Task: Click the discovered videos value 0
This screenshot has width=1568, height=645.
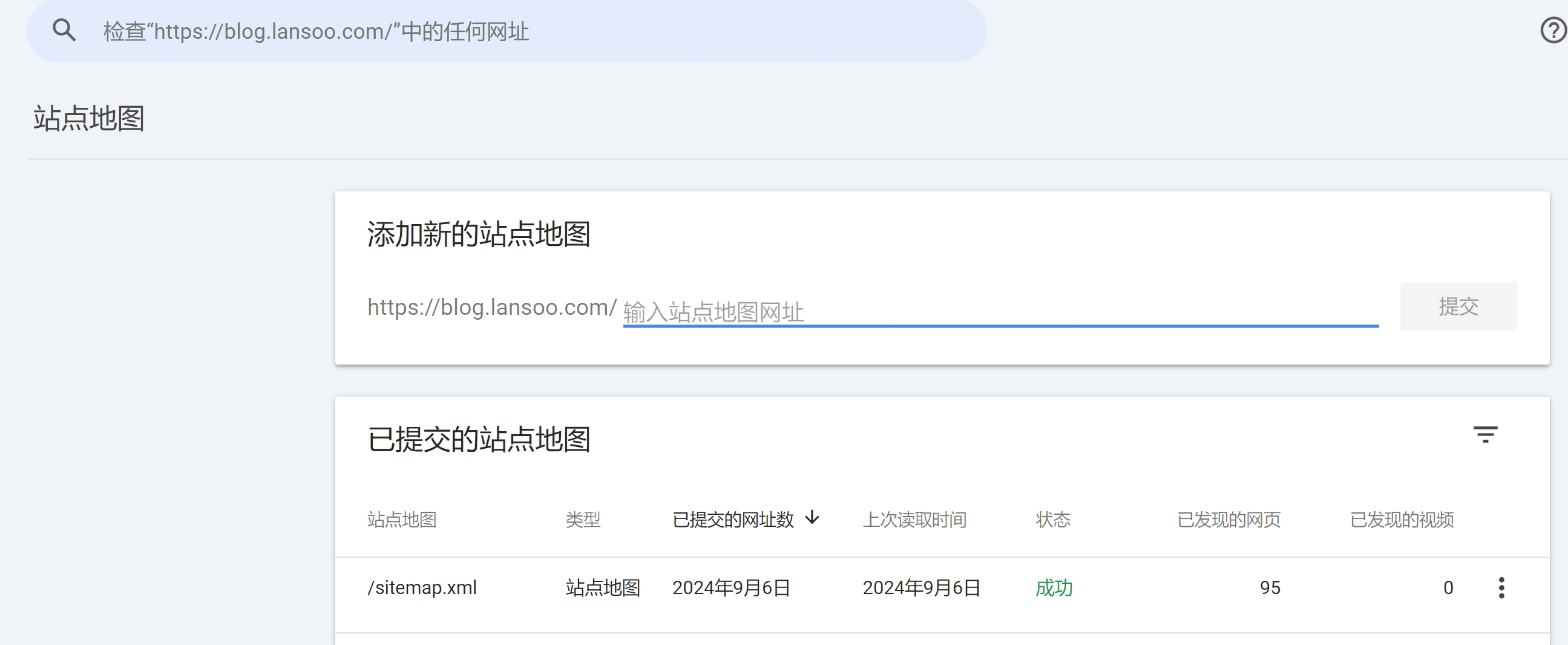Action: (x=1448, y=587)
